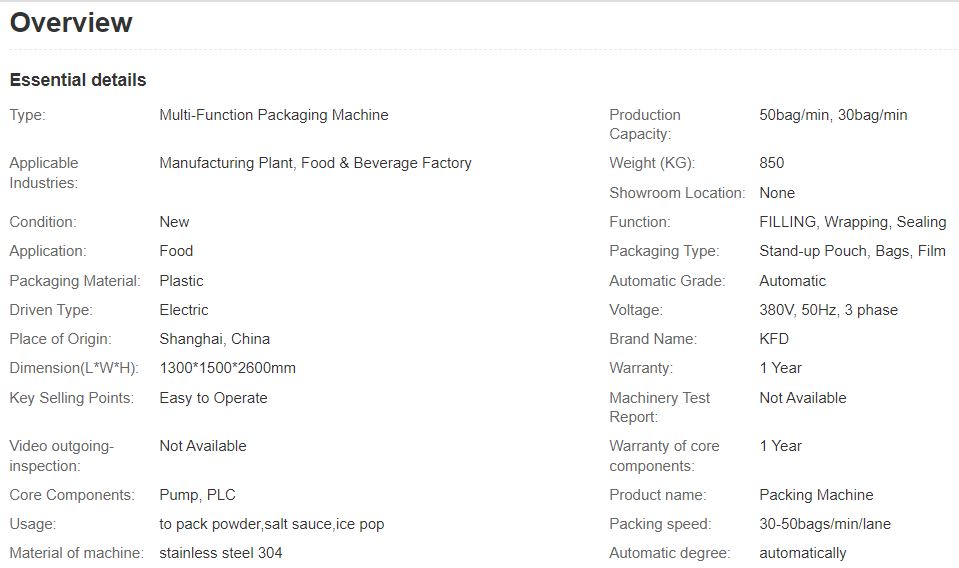Click the Weight (KG) value 850
The height and width of the screenshot is (568, 959).
click(x=771, y=163)
